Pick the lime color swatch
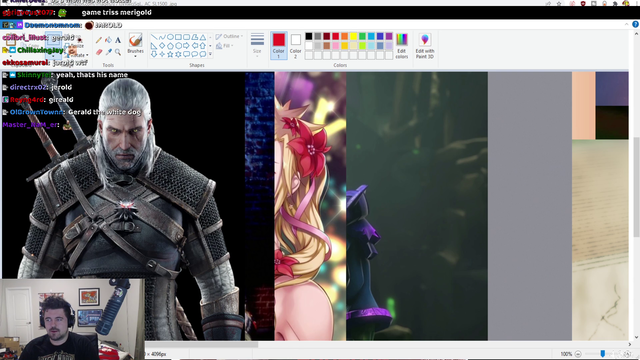The image size is (640, 360). (x=362, y=46)
